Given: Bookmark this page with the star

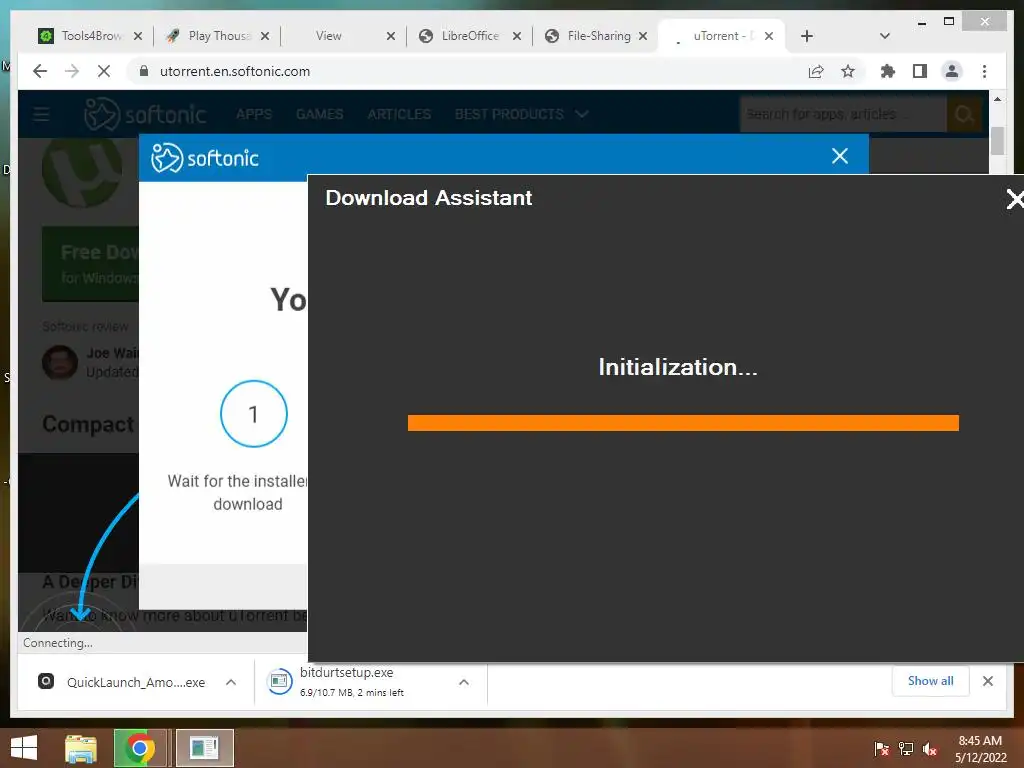Looking at the screenshot, I should click(848, 71).
